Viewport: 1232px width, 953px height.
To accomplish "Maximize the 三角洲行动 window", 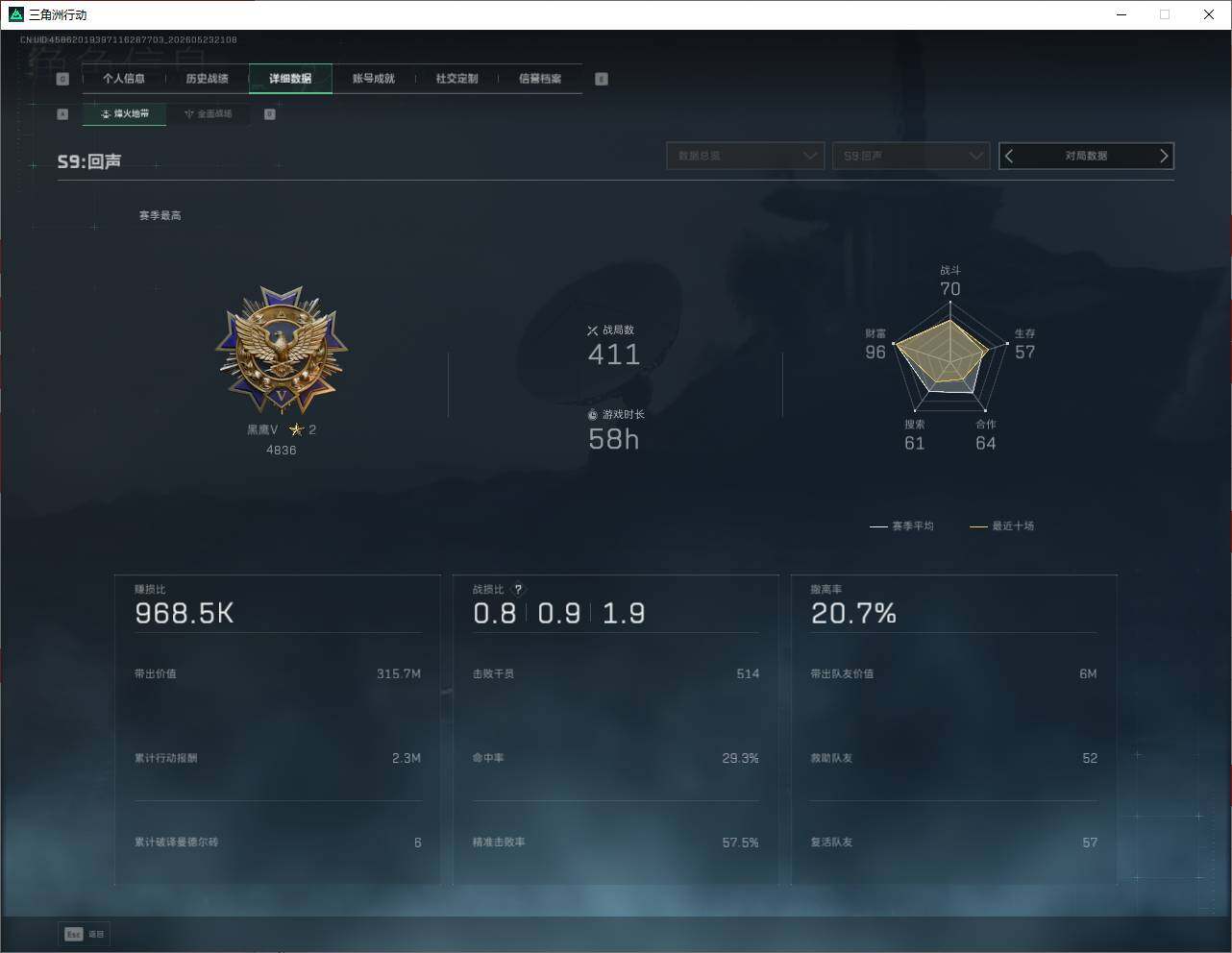I will (1165, 14).
